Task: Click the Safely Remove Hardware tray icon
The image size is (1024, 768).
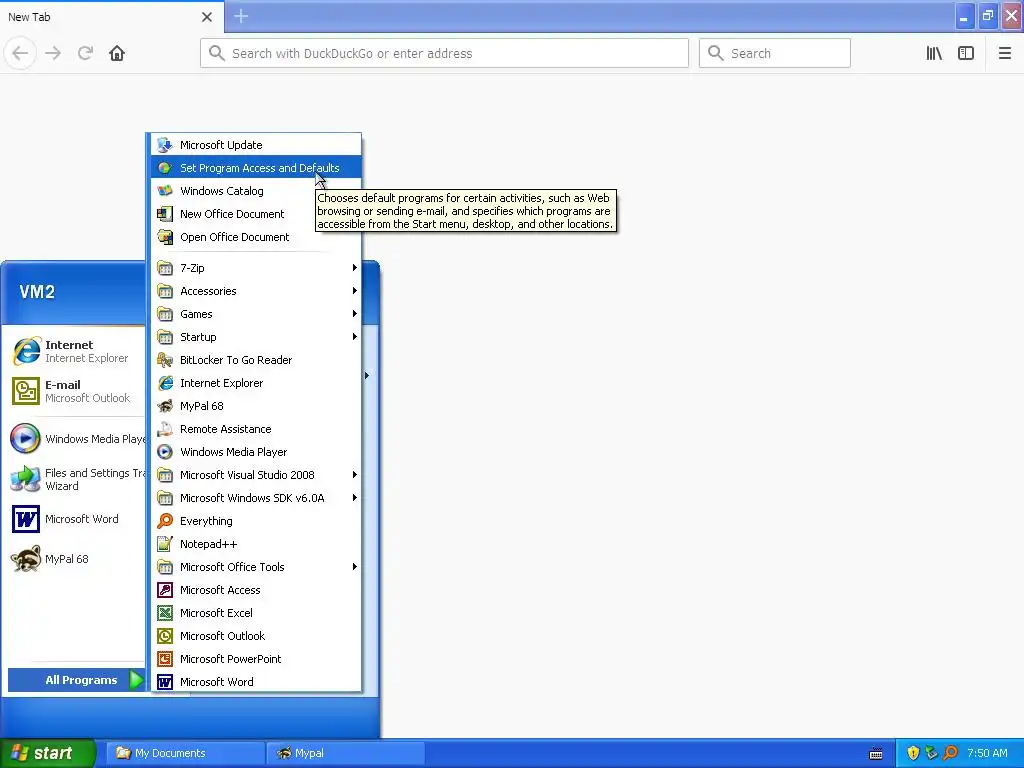Action: (x=932, y=753)
